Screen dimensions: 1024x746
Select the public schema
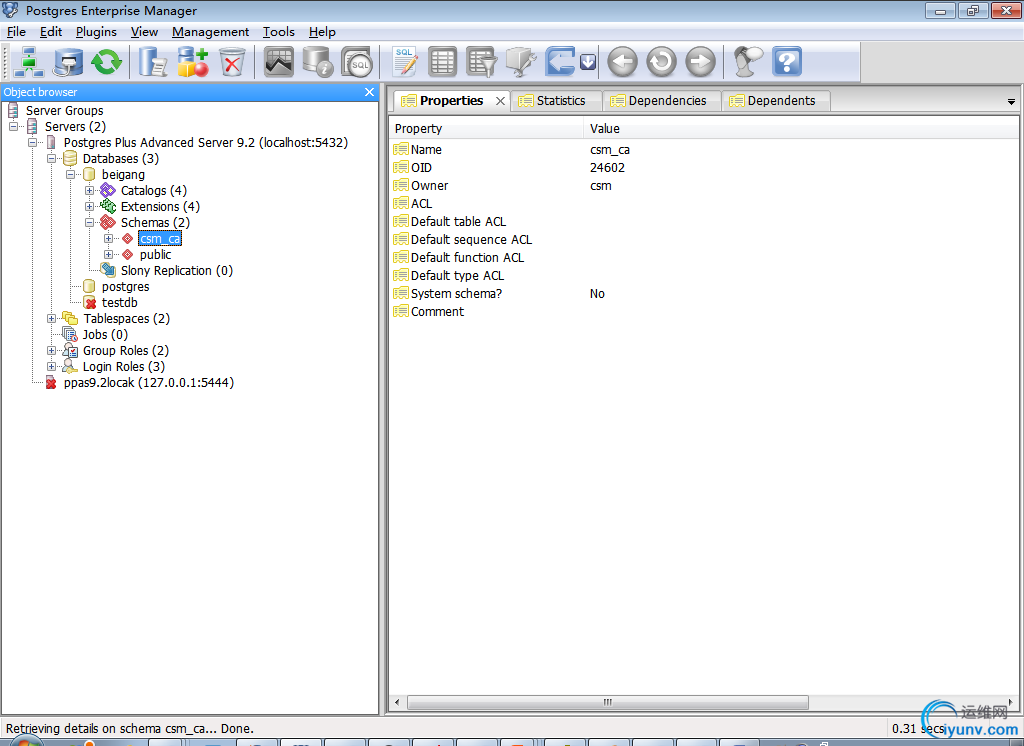[155, 255]
